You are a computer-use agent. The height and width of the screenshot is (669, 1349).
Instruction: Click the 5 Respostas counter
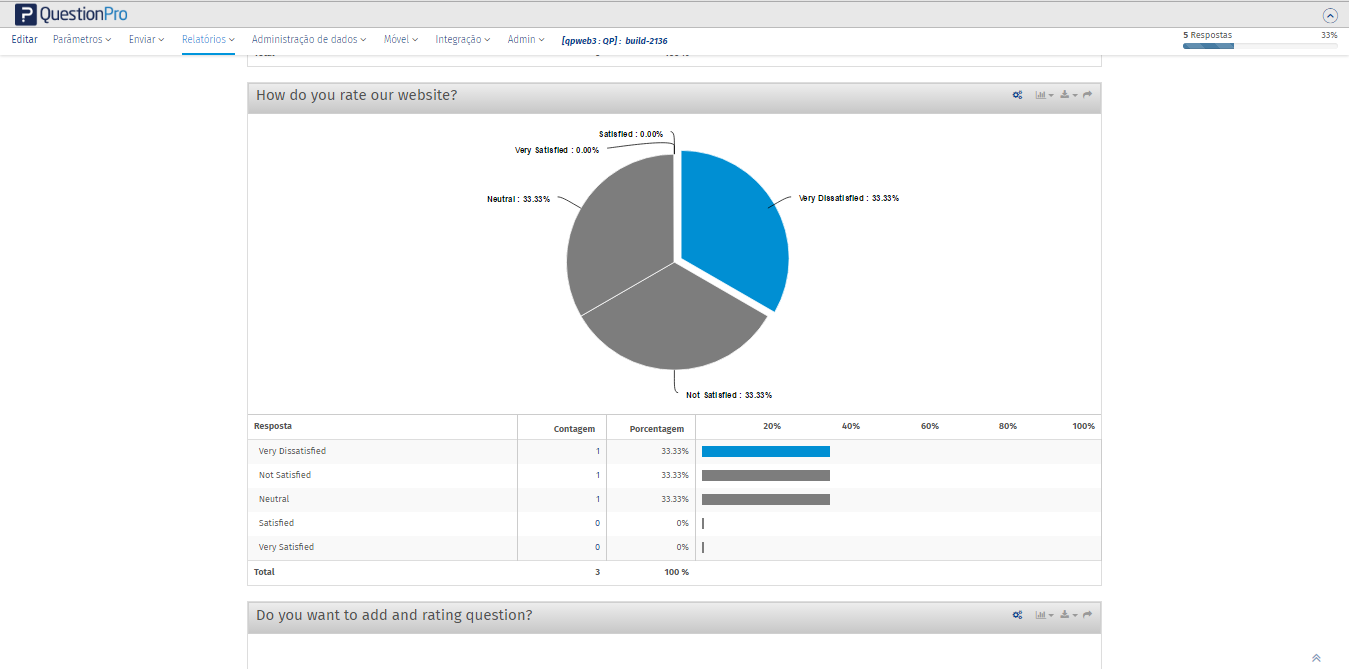pos(1208,35)
